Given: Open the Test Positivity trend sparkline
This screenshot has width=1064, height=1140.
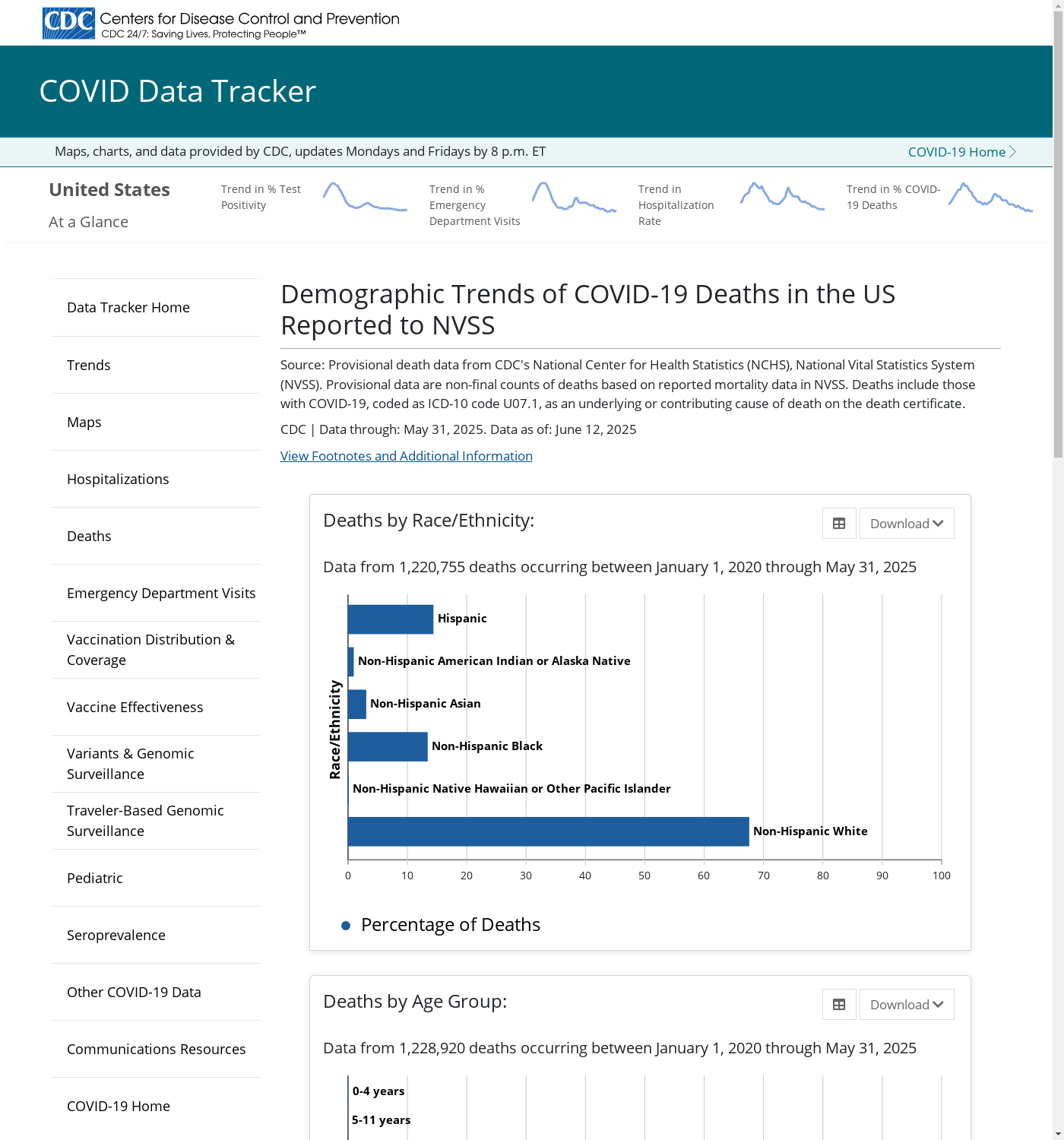Looking at the screenshot, I should [x=365, y=197].
